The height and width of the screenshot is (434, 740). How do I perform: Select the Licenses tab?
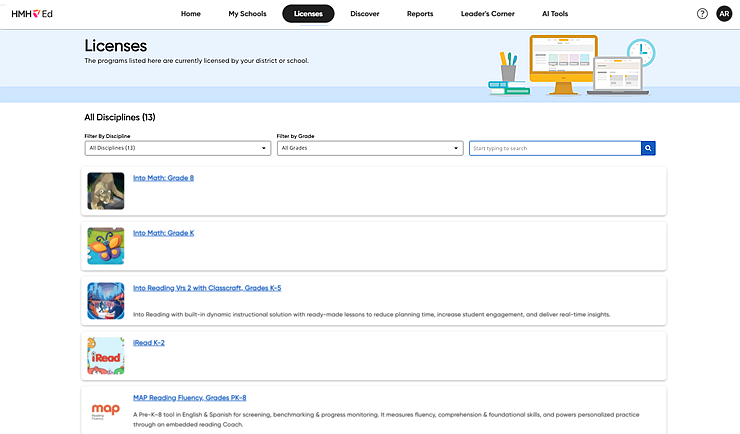(x=308, y=14)
